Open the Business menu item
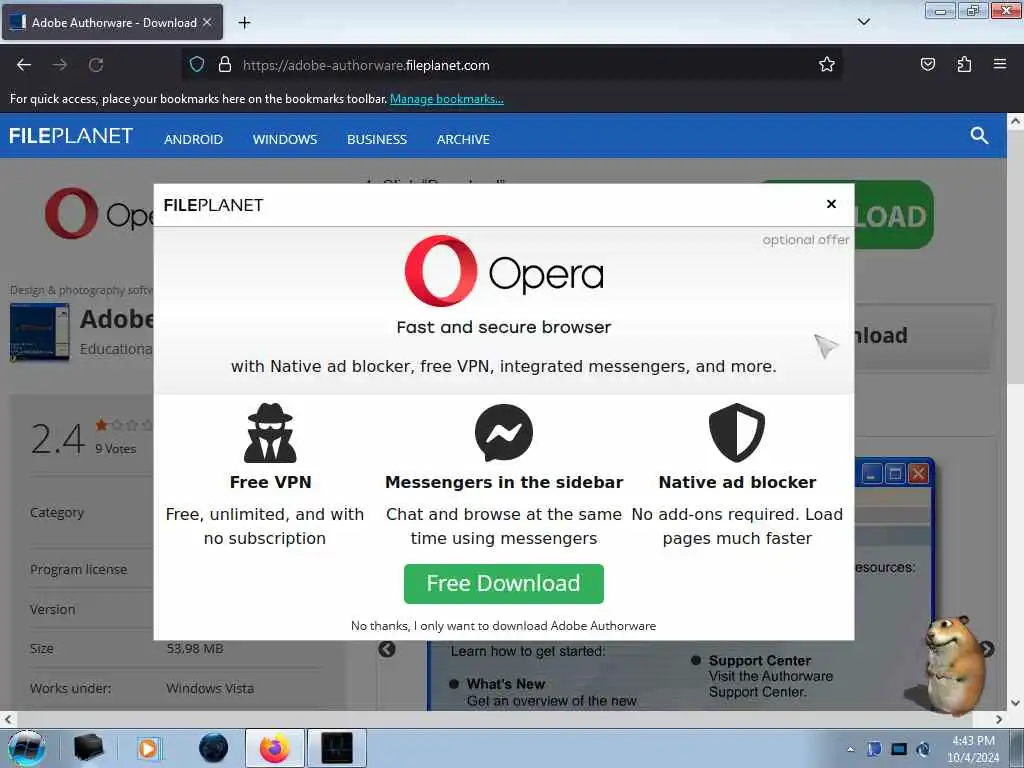 (377, 139)
